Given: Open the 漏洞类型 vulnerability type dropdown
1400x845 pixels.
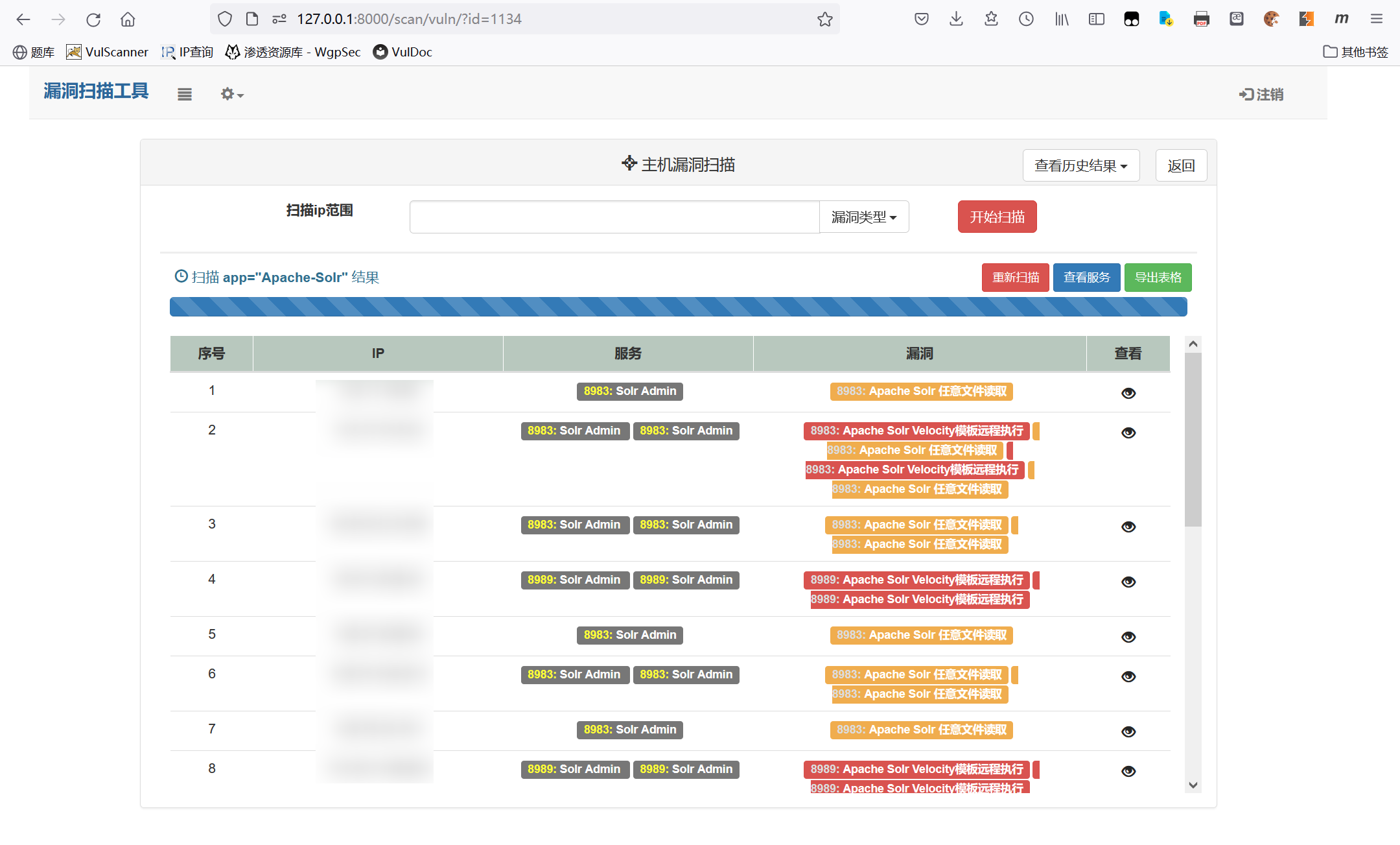Looking at the screenshot, I should 864,217.
